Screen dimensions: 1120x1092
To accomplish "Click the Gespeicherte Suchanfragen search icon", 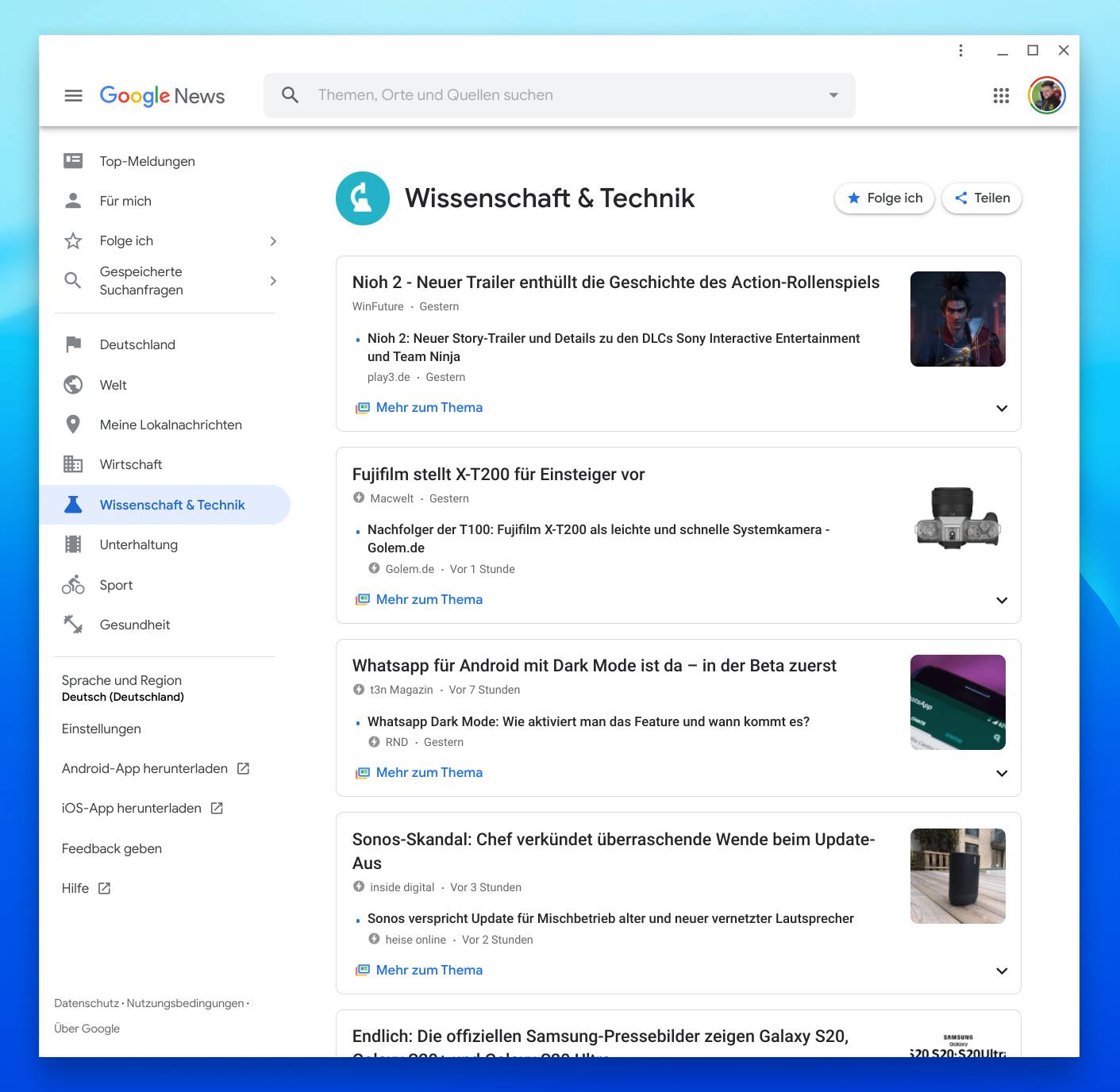I will [x=73, y=280].
